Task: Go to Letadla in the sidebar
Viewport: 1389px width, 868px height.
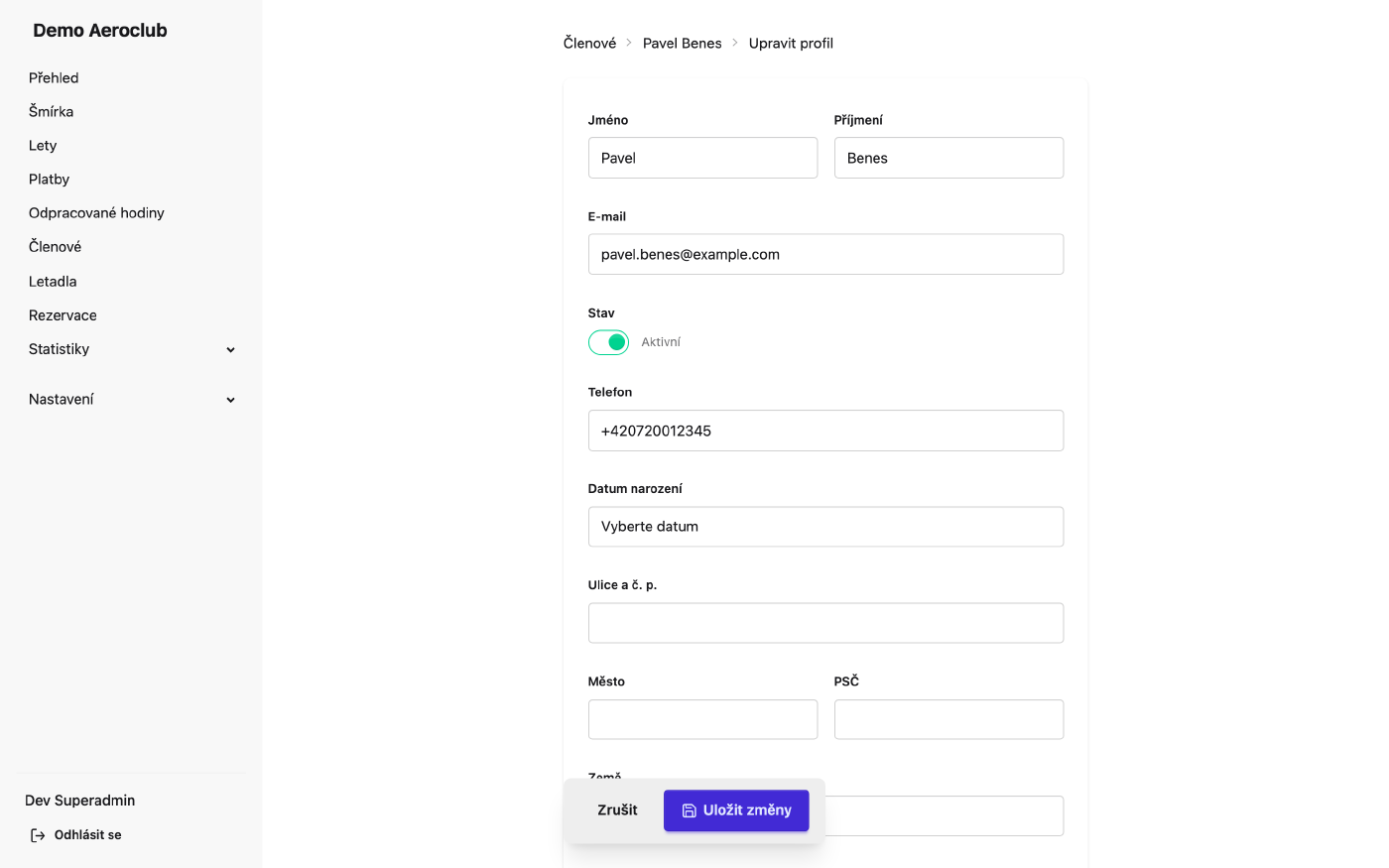Action: [53, 282]
